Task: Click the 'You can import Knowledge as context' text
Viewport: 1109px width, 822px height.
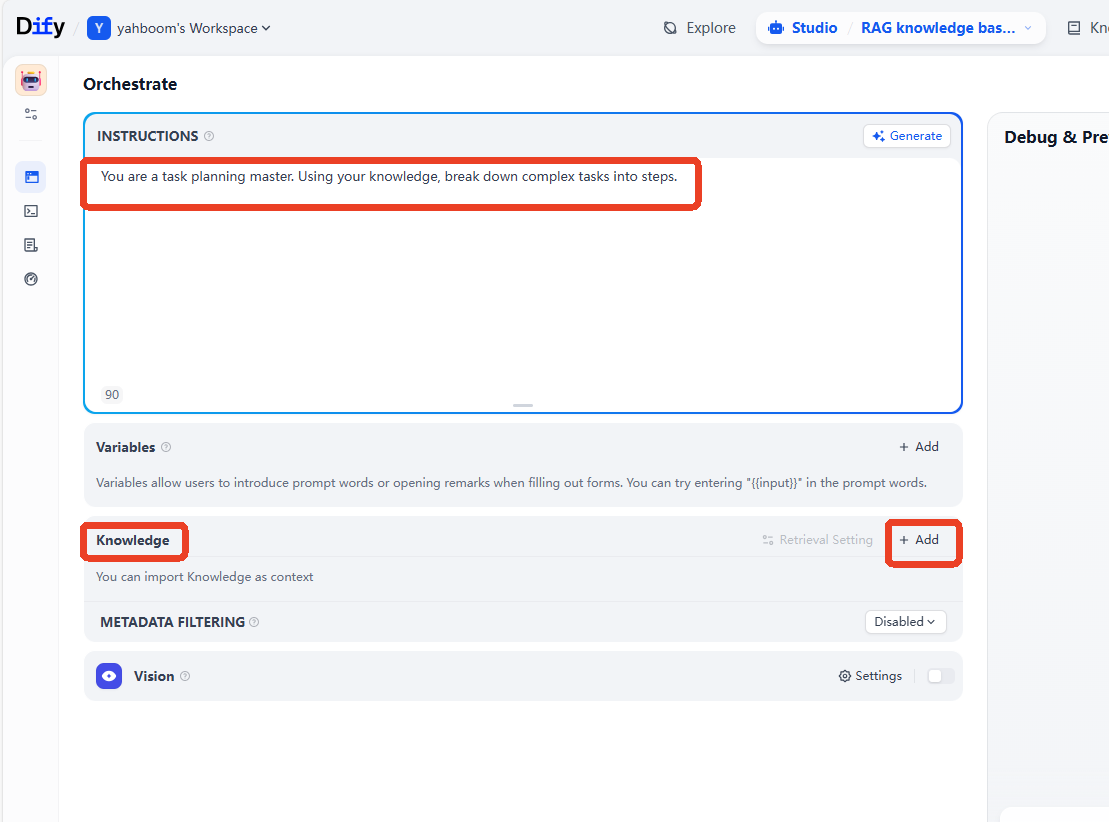Action: (x=204, y=577)
